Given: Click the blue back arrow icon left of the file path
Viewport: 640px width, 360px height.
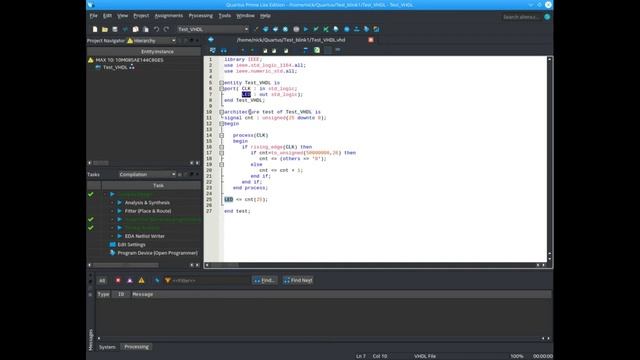Looking at the screenshot, I should [x=211, y=40].
